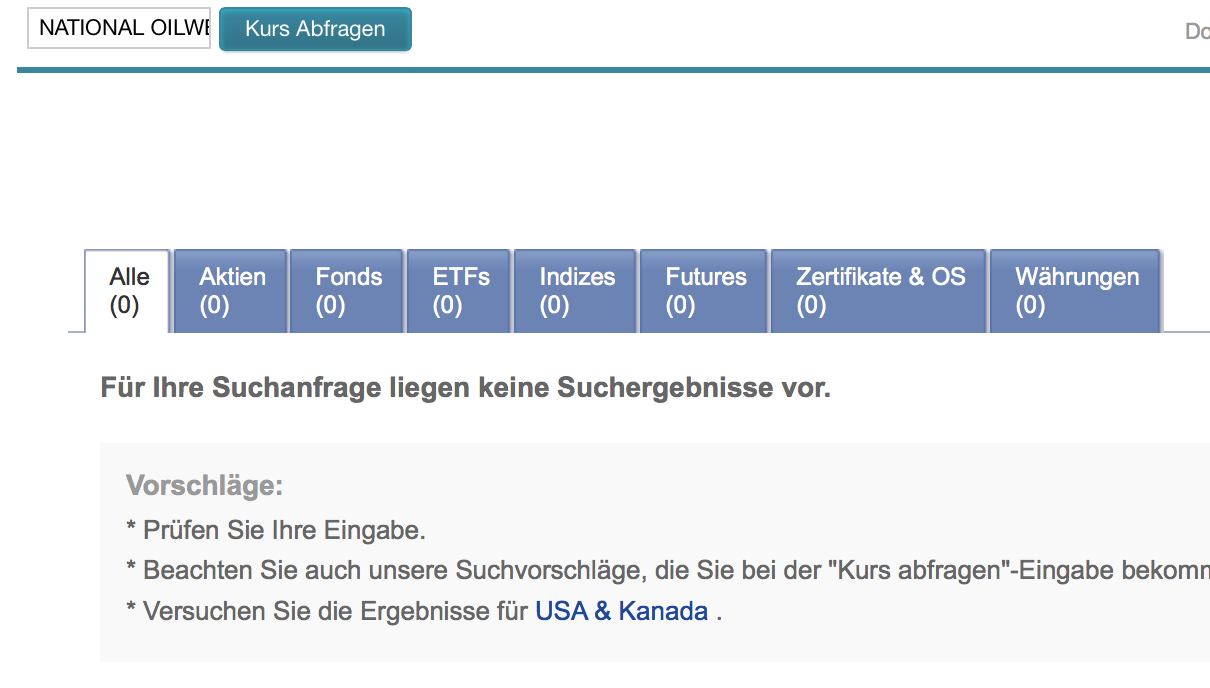
Task: Switch to the Futures tab
Action: 705,291
